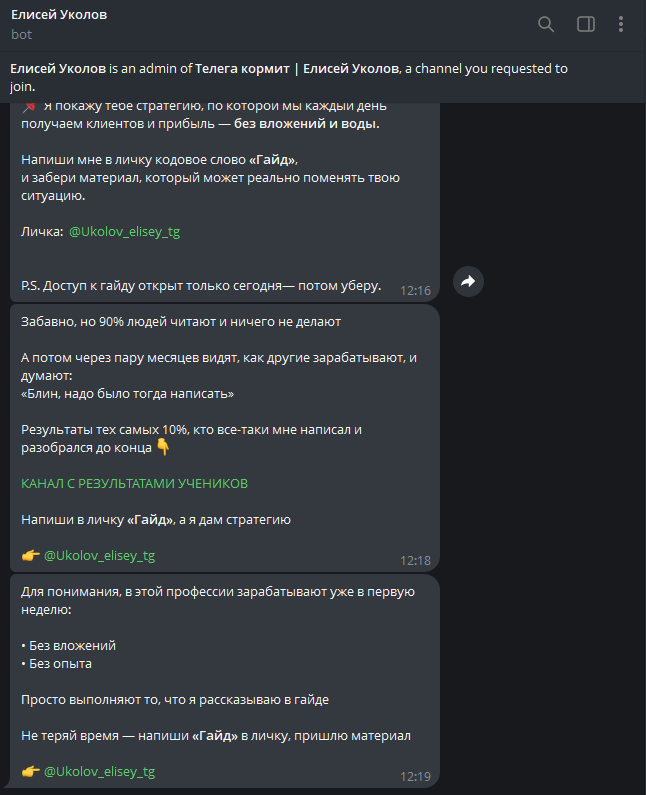Open Елисей Уколов profile from chat header

pos(59,15)
